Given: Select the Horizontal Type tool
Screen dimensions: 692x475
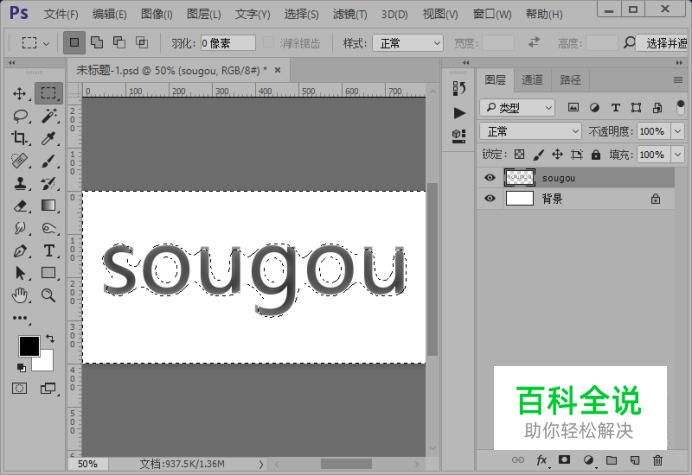Looking at the screenshot, I should [x=49, y=251].
